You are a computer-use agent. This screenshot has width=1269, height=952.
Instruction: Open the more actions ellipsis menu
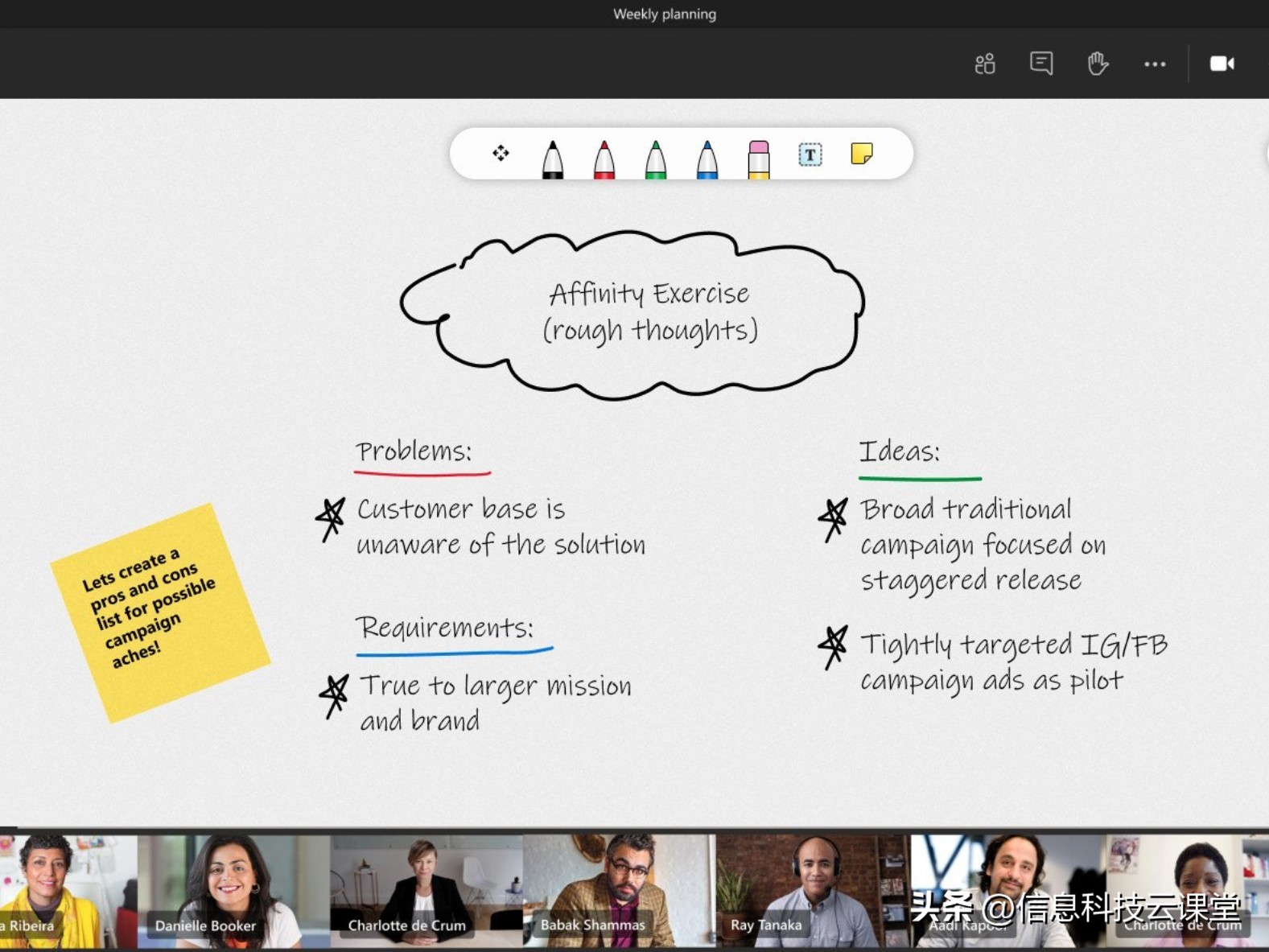pos(1155,64)
